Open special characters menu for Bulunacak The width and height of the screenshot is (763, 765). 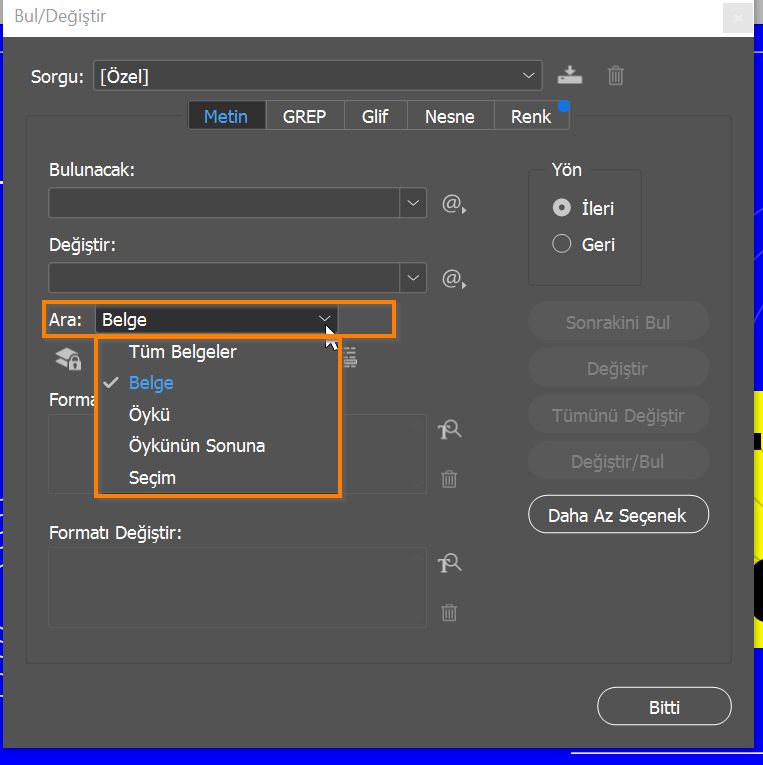coord(454,203)
